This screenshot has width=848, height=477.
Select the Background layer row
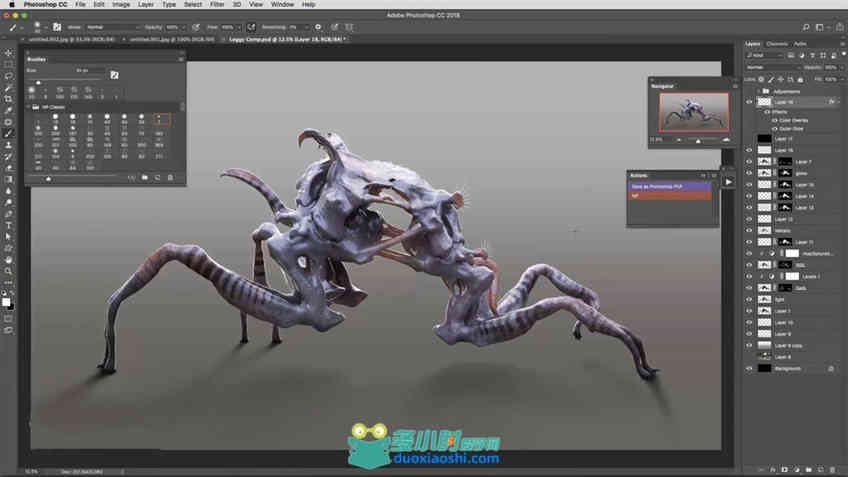click(x=791, y=369)
